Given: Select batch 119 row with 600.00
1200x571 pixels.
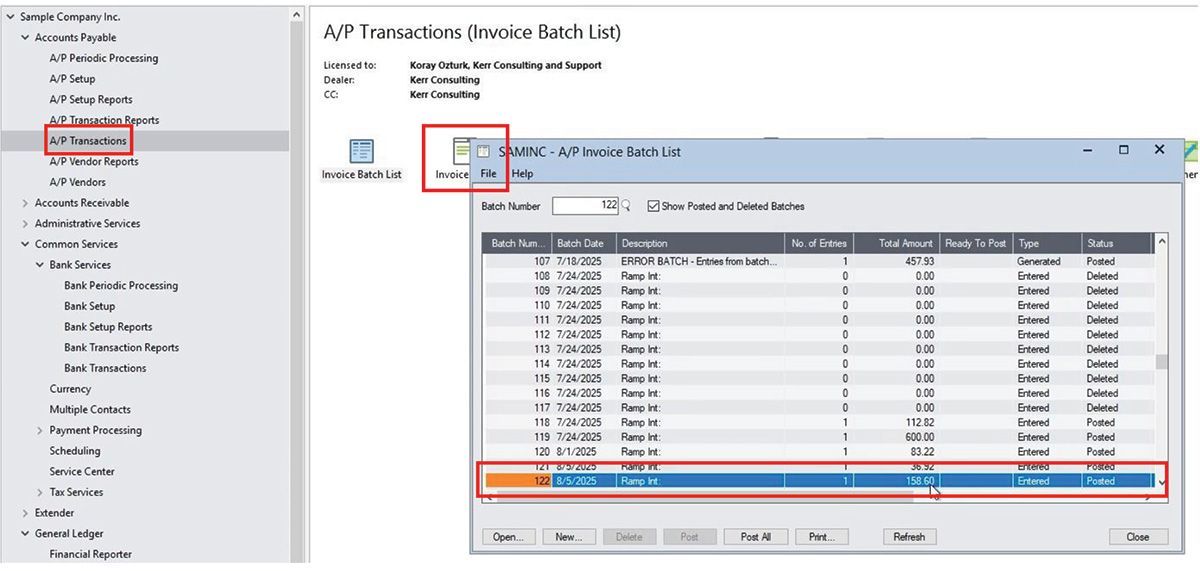Looking at the screenshot, I should coord(819,437).
